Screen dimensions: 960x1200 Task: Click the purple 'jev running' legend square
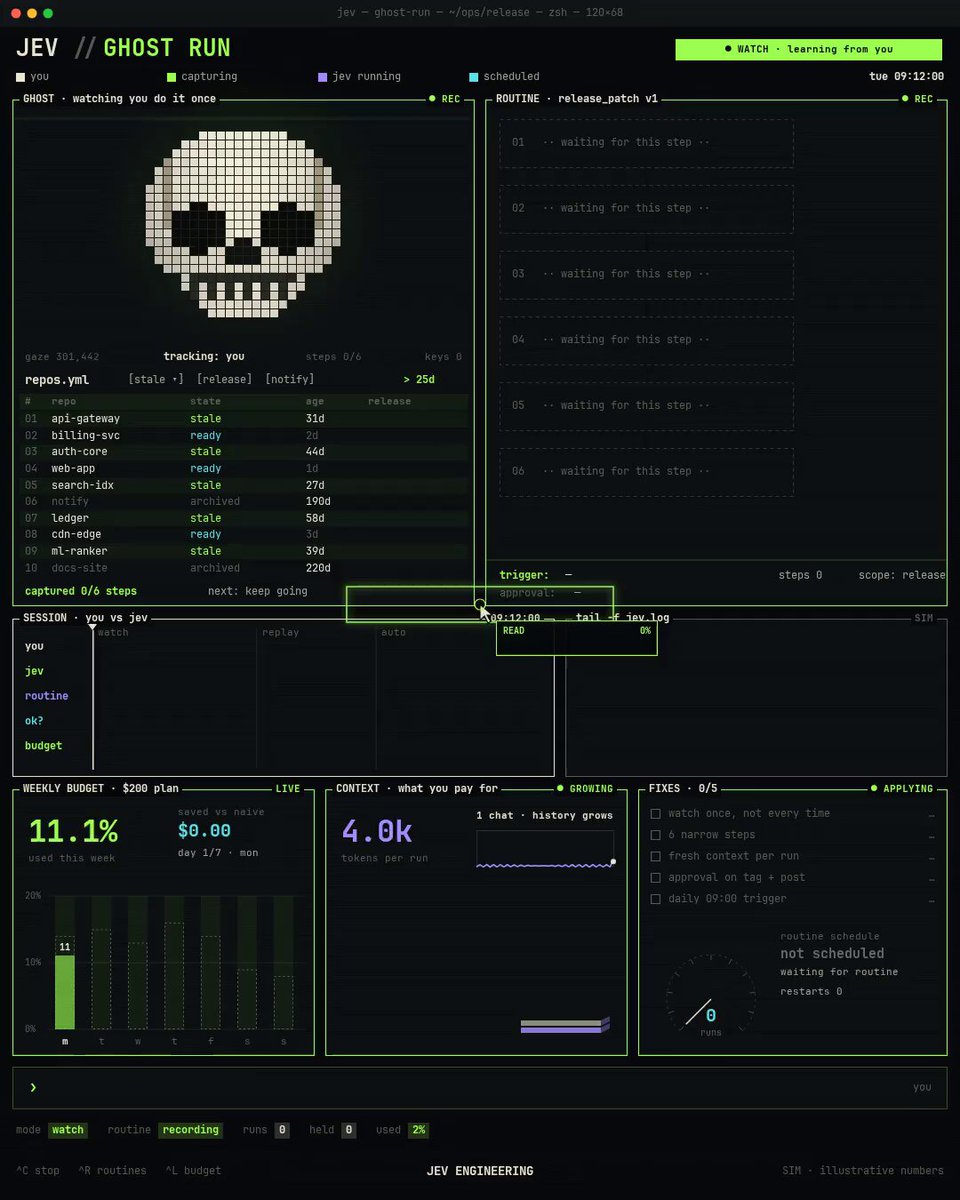[x=322, y=76]
